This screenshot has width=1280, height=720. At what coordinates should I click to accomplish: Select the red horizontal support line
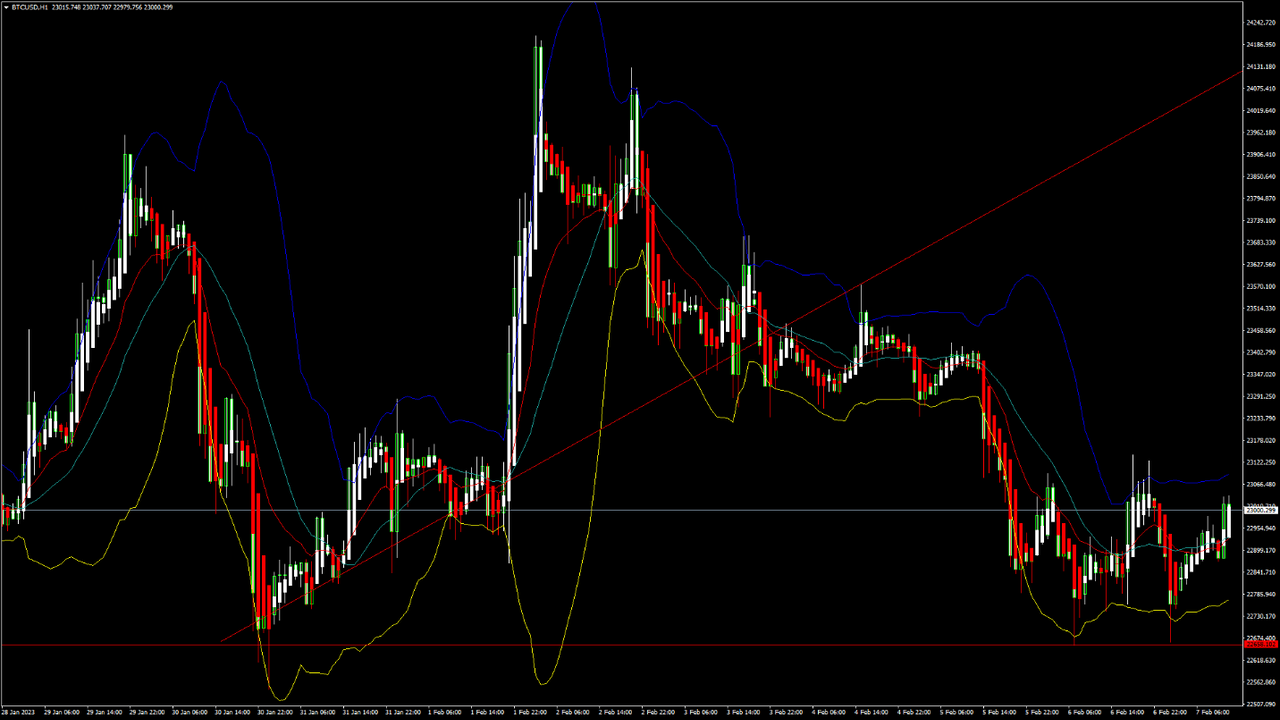pyautogui.click(x=620, y=645)
